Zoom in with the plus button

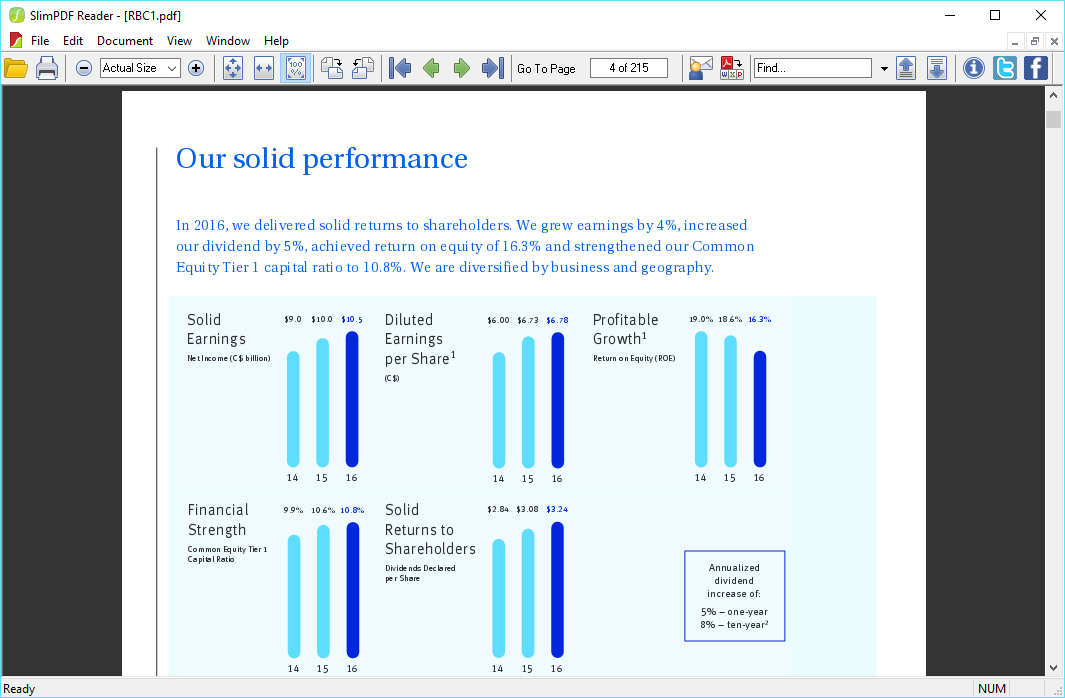click(x=196, y=67)
